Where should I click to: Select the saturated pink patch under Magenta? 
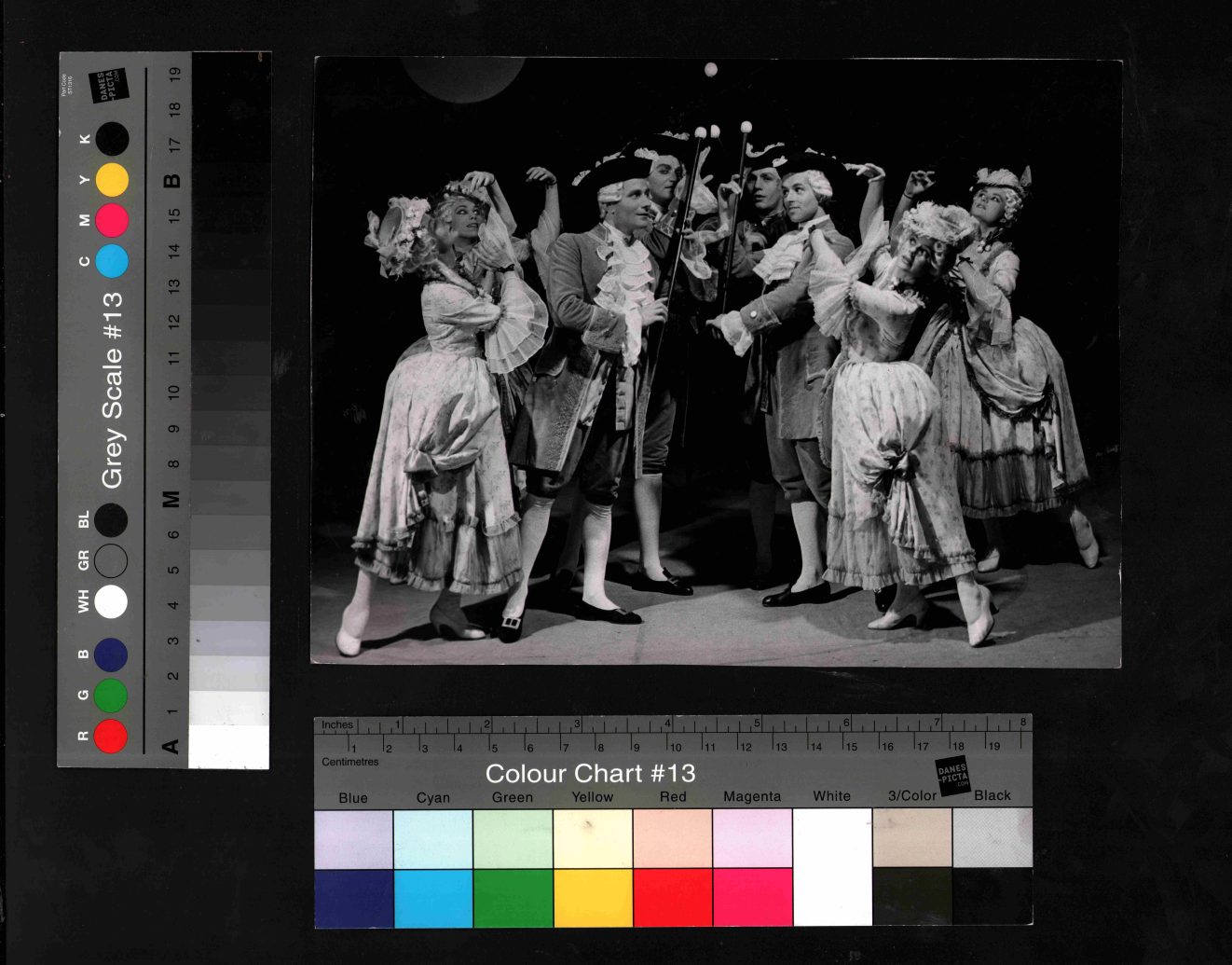coord(752,898)
